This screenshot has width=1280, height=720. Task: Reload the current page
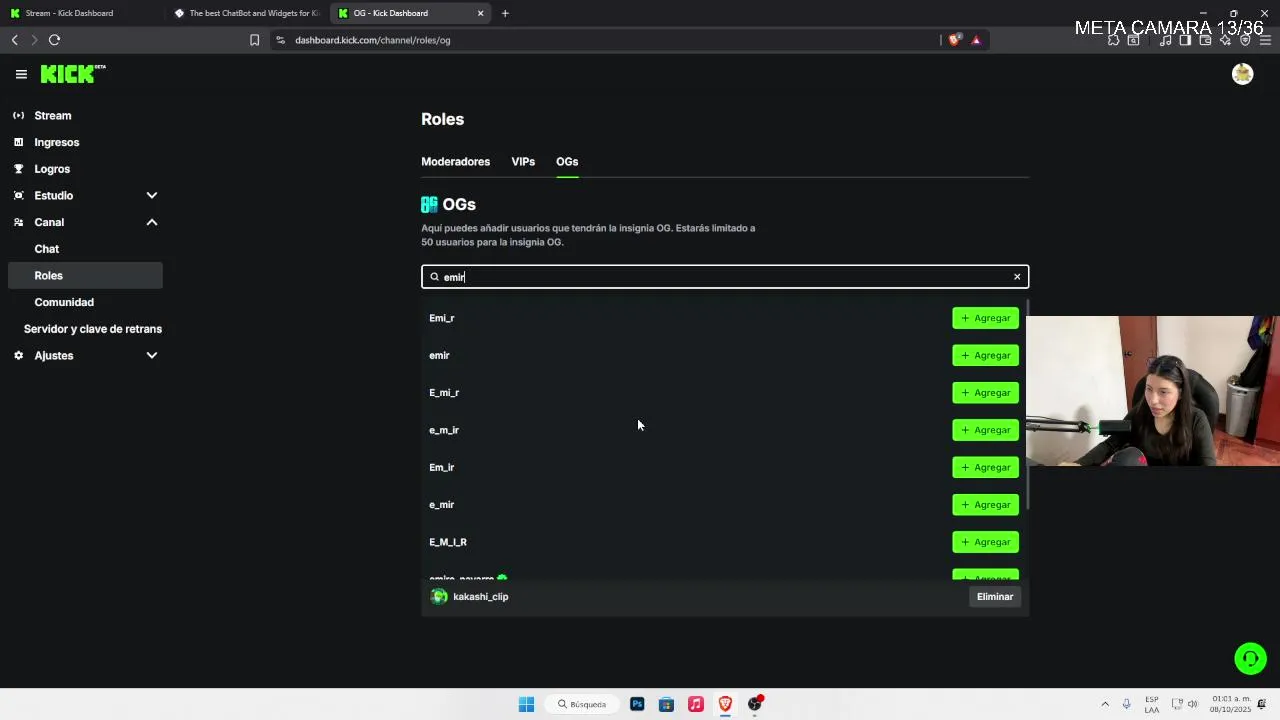coord(54,40)
